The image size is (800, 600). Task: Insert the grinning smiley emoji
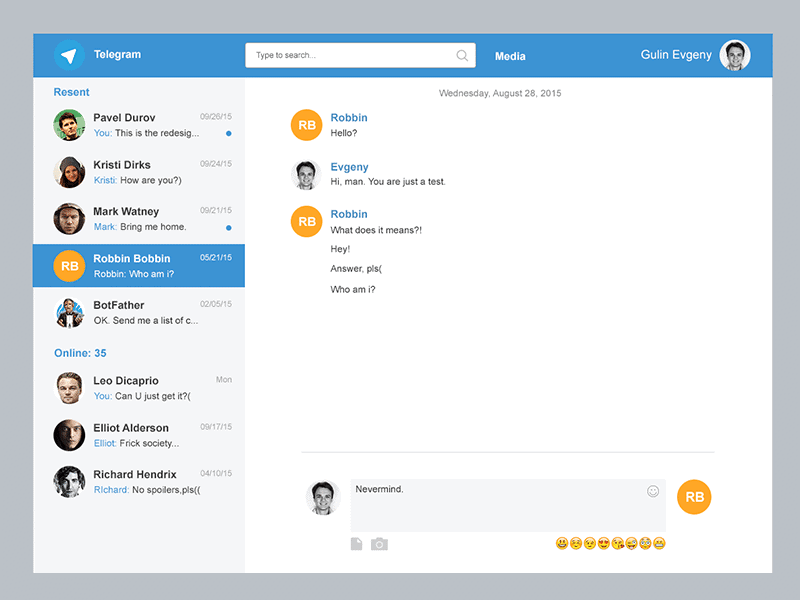(x=562, y=543)
